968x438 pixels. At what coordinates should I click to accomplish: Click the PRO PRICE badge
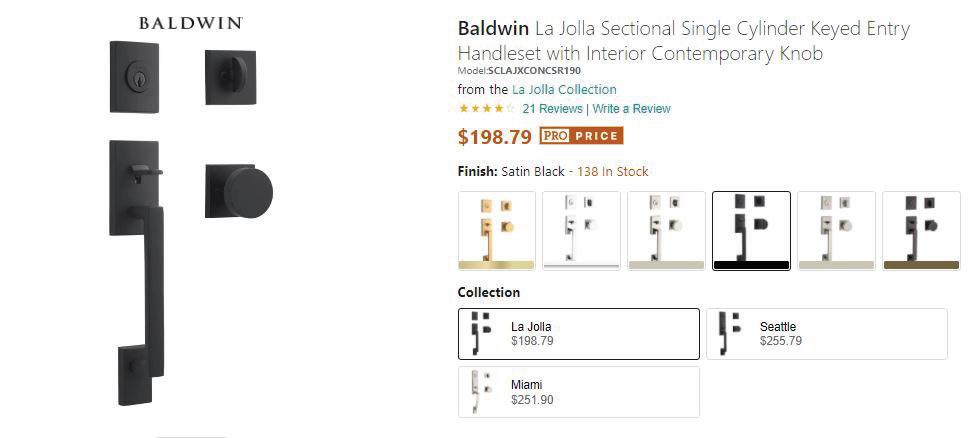[x=582, y=135]
